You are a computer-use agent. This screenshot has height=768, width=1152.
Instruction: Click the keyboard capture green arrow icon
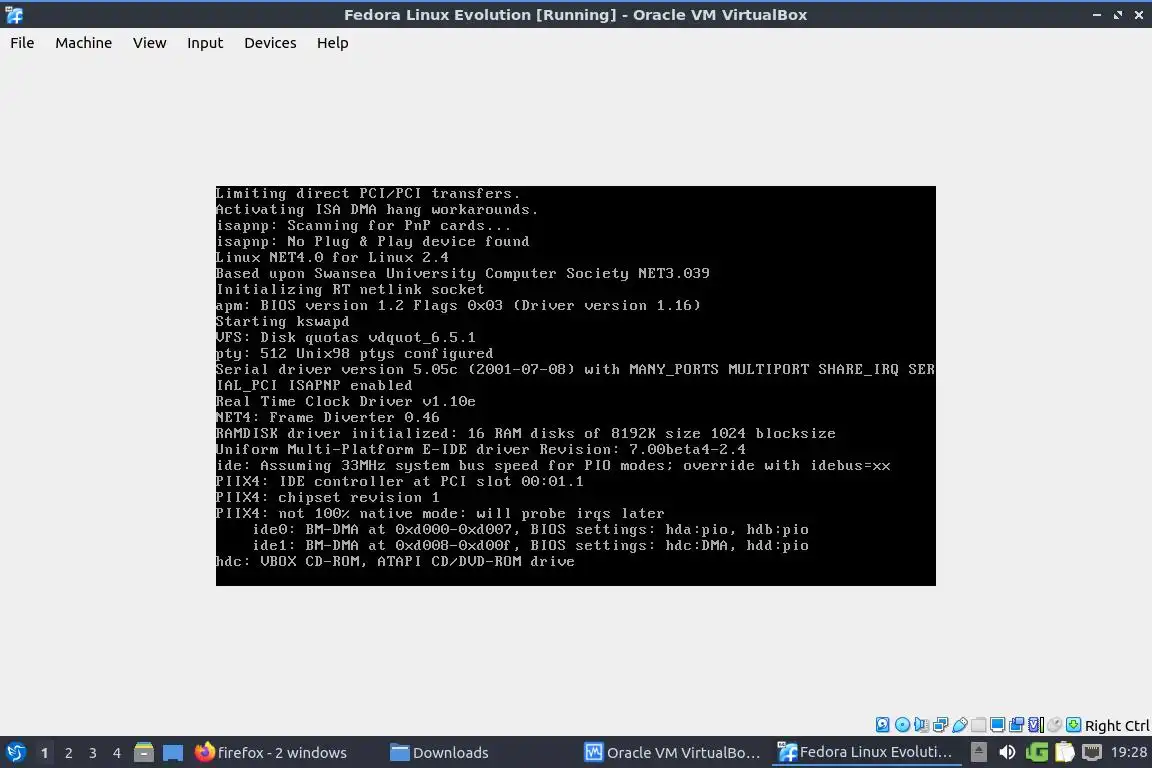tap(1073, 725)
